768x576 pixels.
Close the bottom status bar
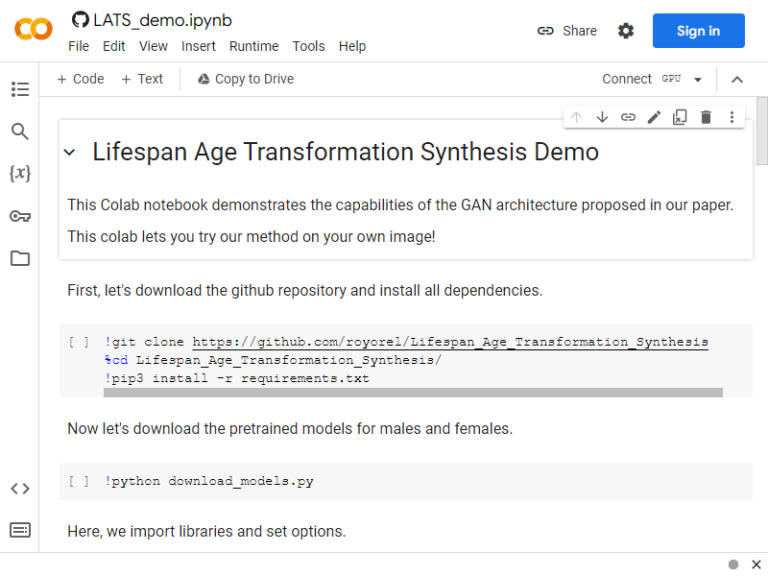pyautogui.click(x=756, y=564)
